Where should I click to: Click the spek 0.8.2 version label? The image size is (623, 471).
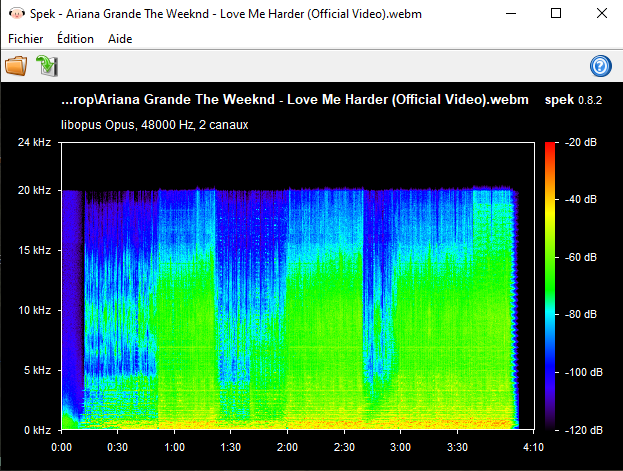[x=573, y=101]
